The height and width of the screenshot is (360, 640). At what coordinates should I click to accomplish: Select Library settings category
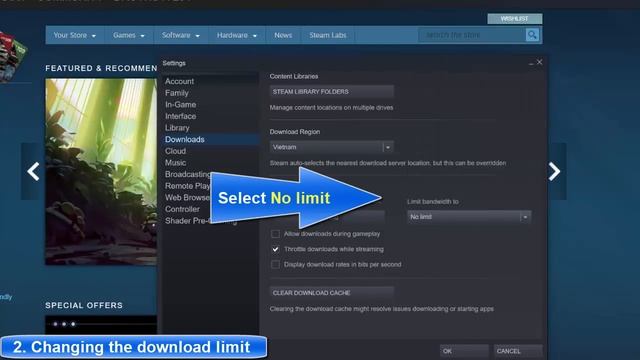tap(177, 128)
